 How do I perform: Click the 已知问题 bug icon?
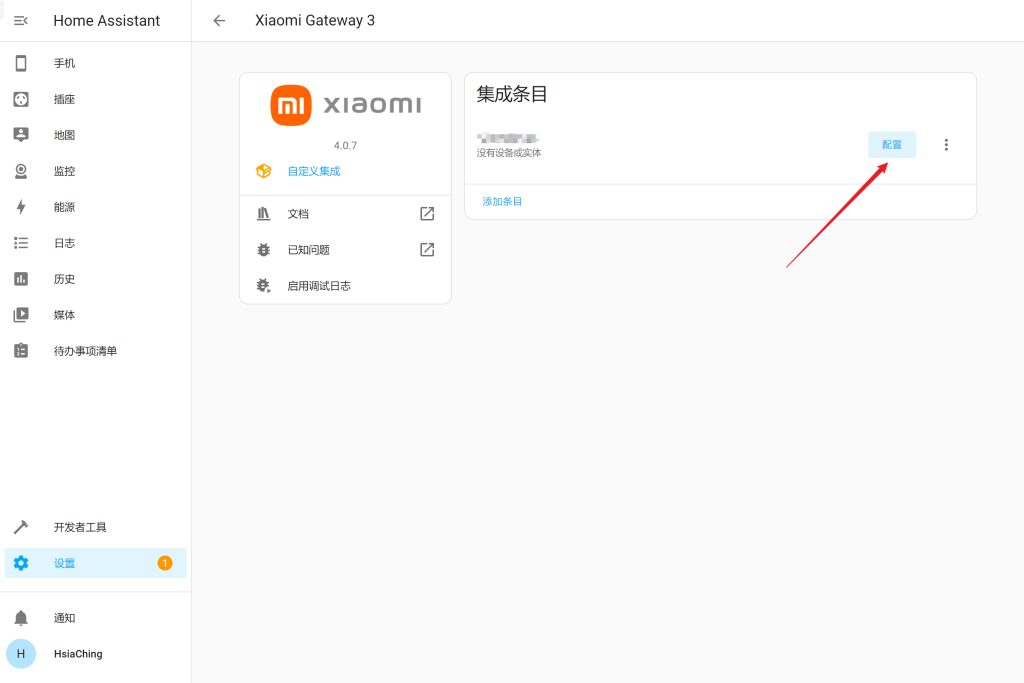point(264,249)
